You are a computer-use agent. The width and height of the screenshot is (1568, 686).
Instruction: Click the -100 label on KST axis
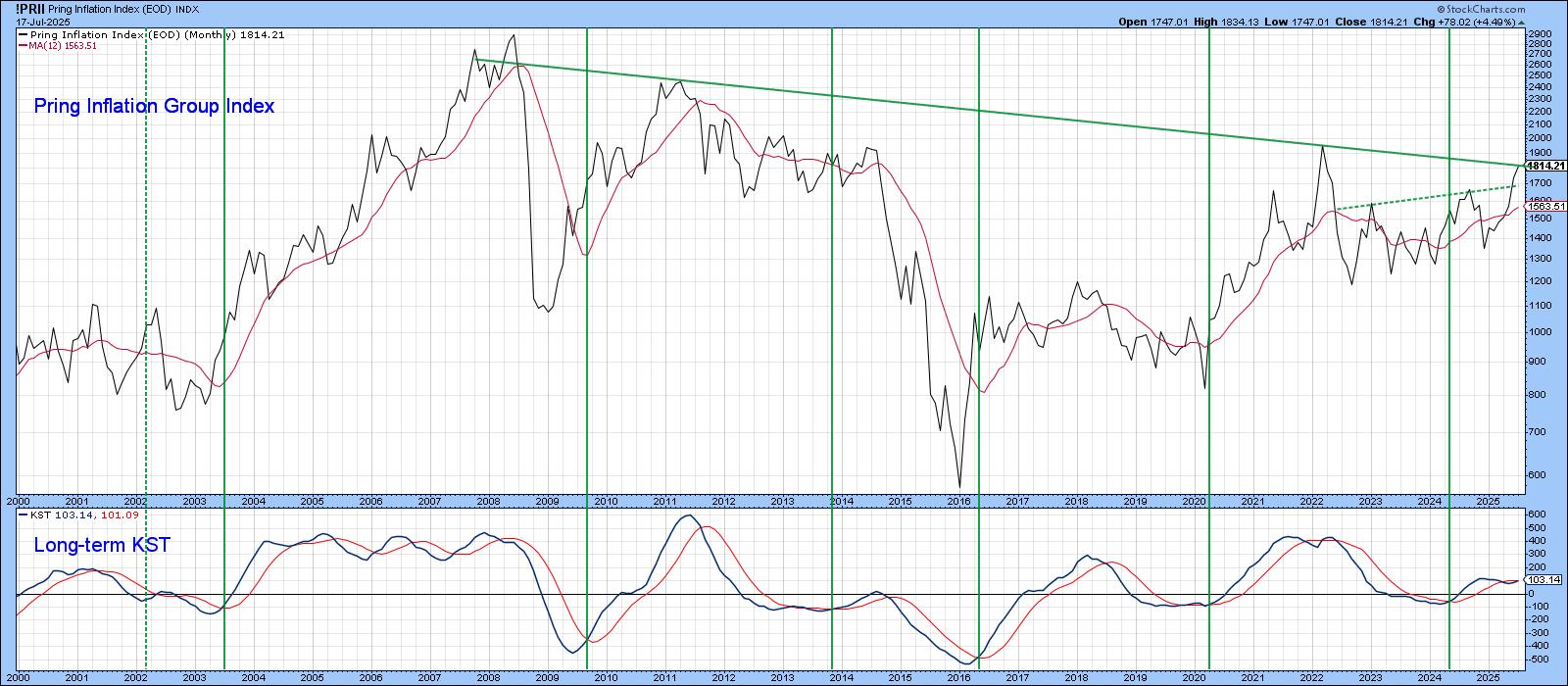point(1538,607)
